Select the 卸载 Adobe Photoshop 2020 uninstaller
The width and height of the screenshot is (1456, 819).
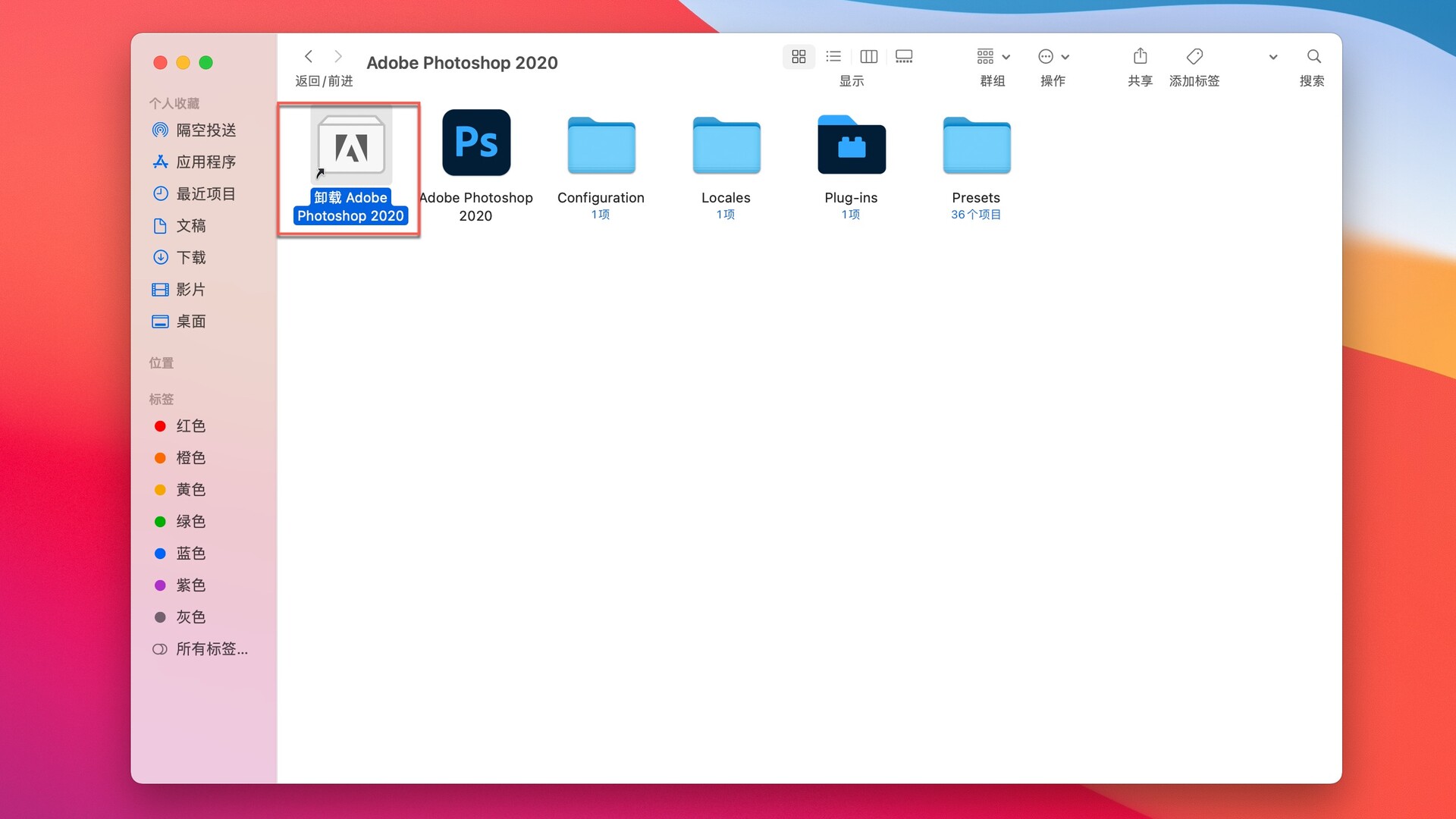point(350,148)
